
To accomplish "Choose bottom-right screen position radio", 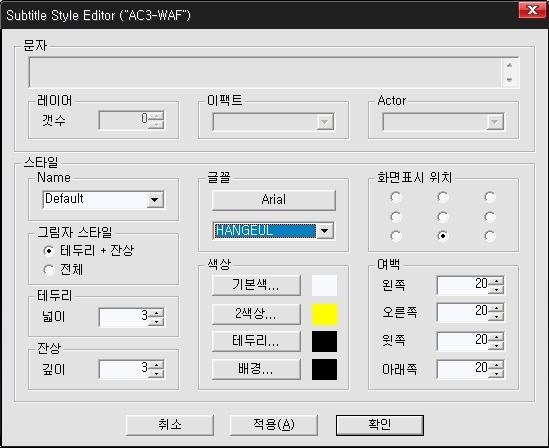I will (x=490, y=236).
